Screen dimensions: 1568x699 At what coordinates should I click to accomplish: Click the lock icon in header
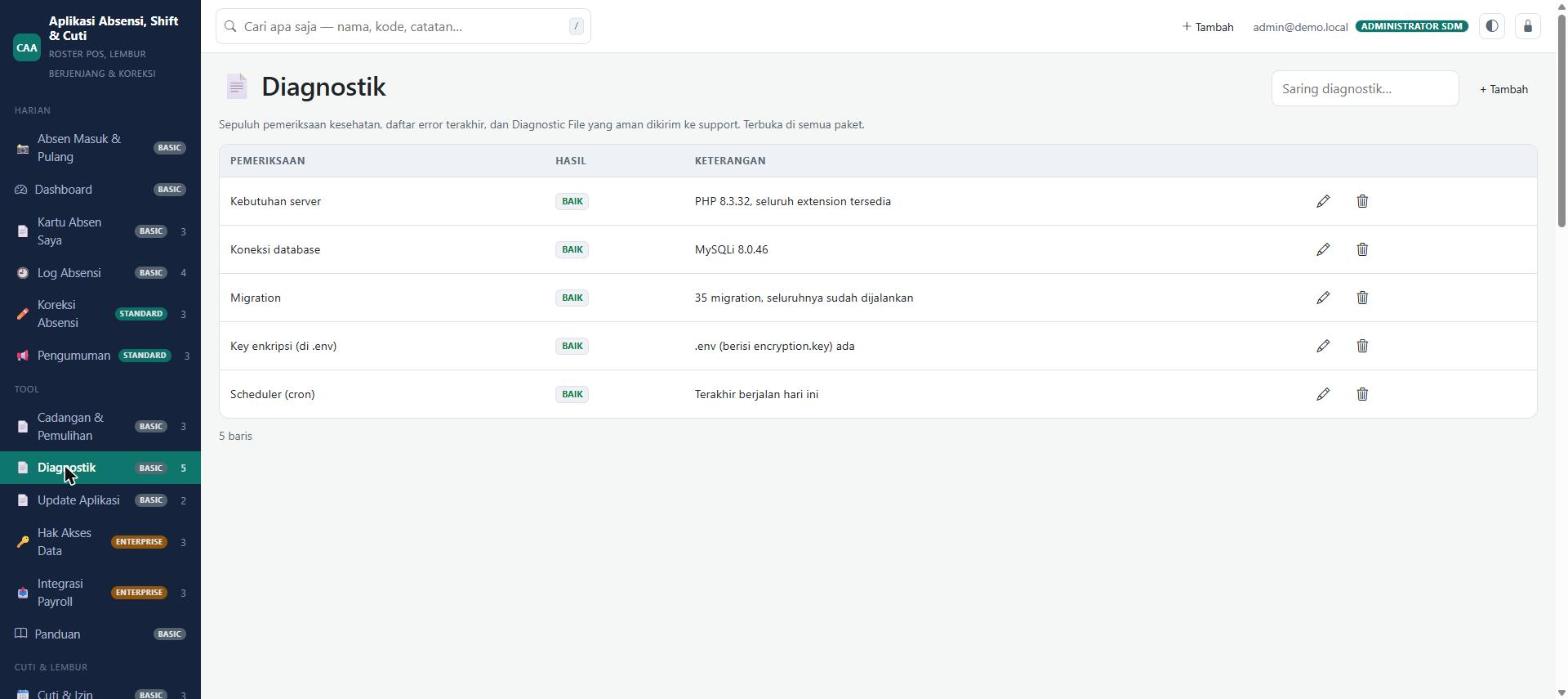[x=1528, y=27]
